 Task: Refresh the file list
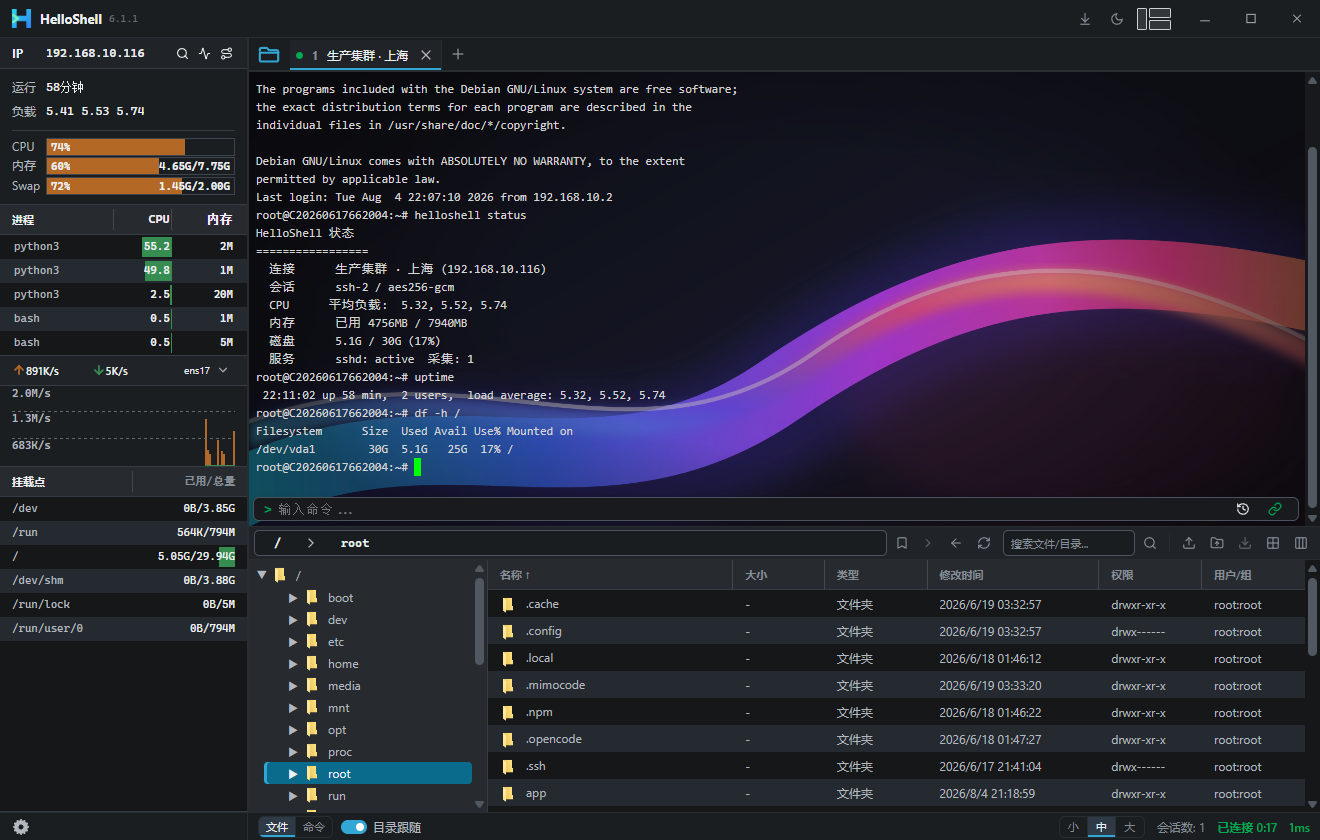(984, 543)
